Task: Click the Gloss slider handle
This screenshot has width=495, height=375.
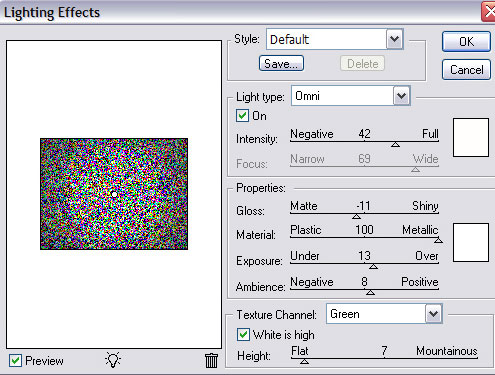Action: click(356, 216)
